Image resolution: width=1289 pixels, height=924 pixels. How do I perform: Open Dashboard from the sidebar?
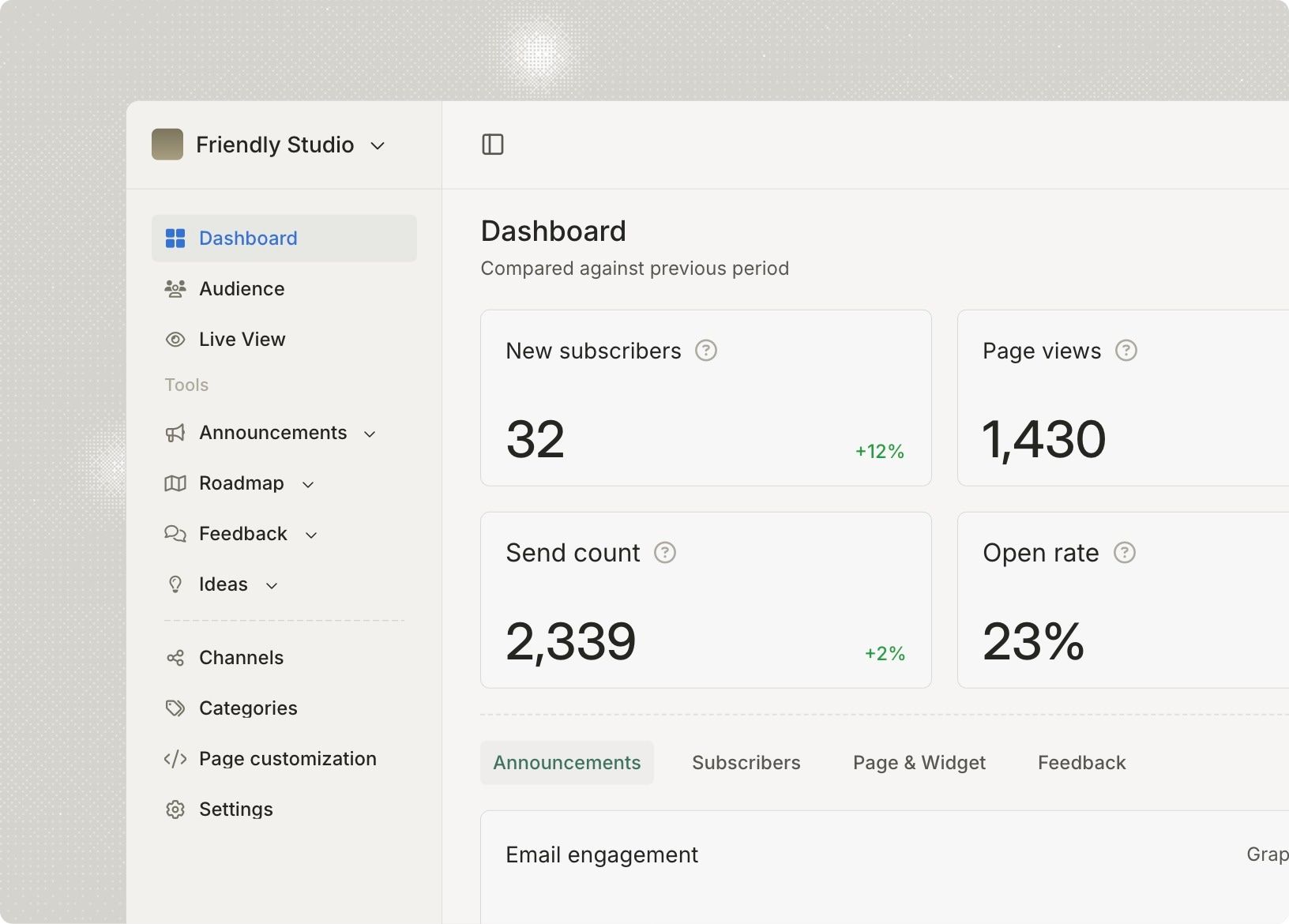click(x=284, y=239)
